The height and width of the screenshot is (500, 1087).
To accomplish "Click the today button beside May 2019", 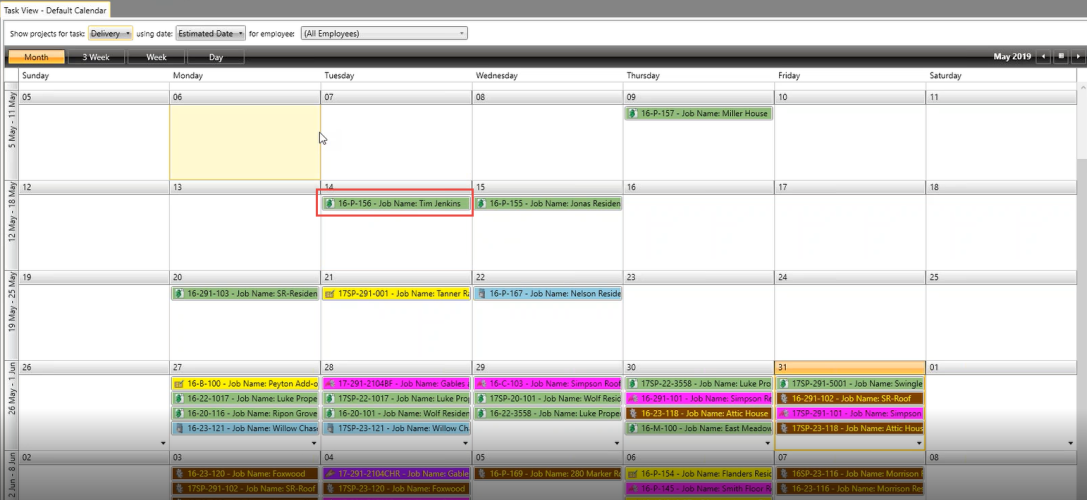I will point(1061,57).
